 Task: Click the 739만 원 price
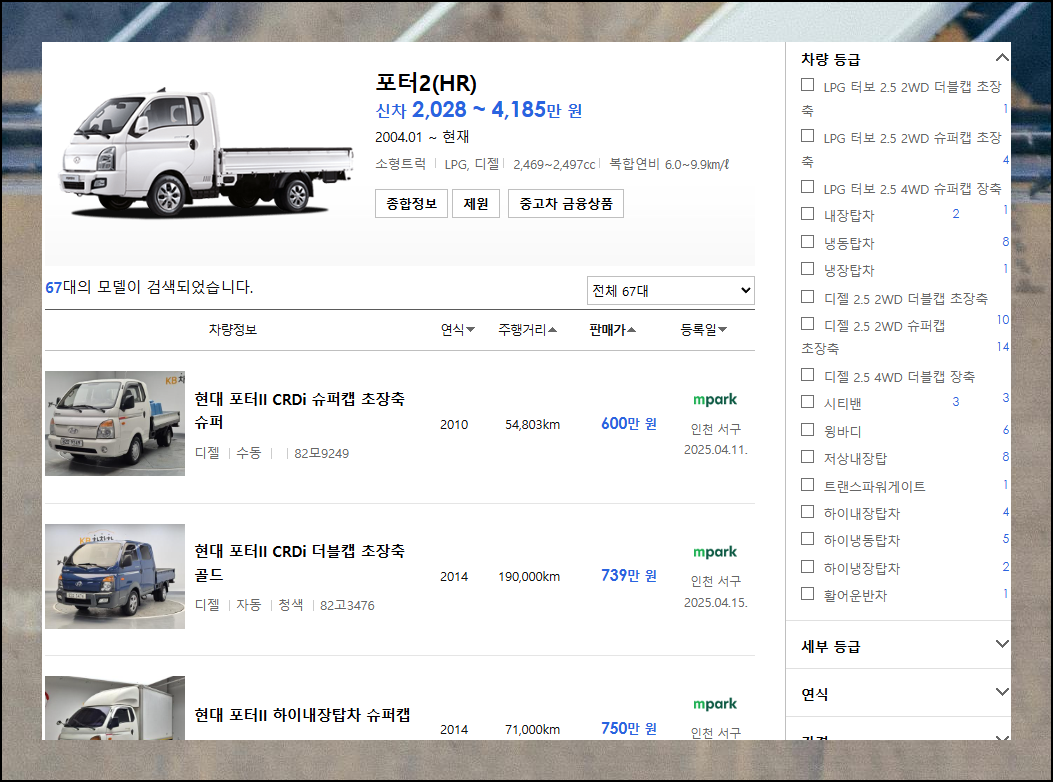coord(629,576)
